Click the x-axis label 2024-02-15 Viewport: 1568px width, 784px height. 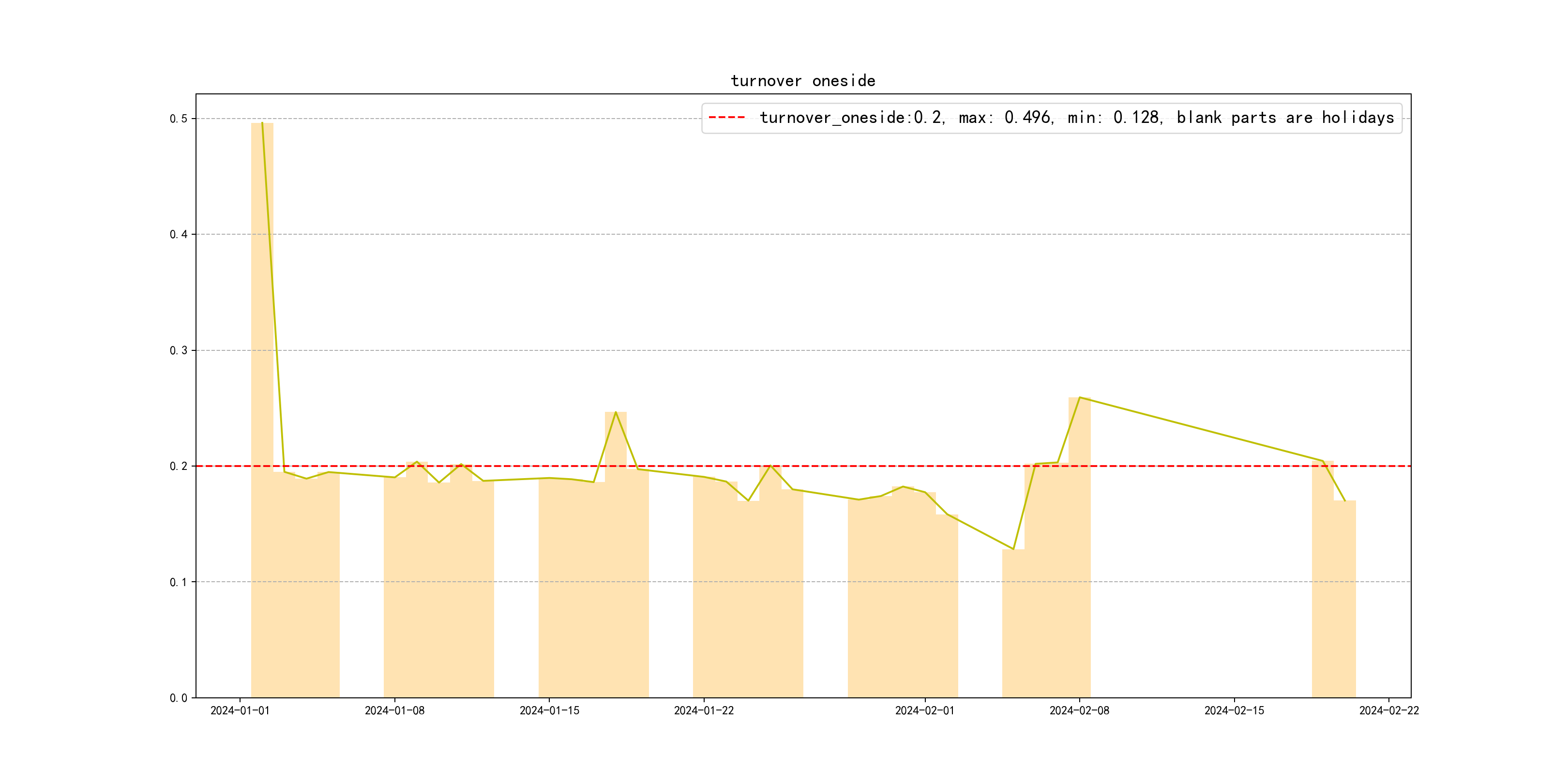[x=1234, y=710]
